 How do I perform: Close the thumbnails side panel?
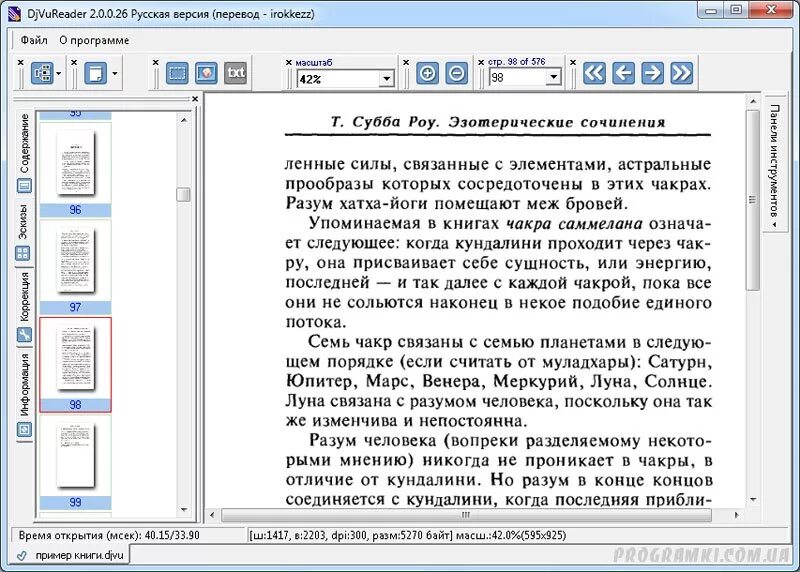pos(195,99)
